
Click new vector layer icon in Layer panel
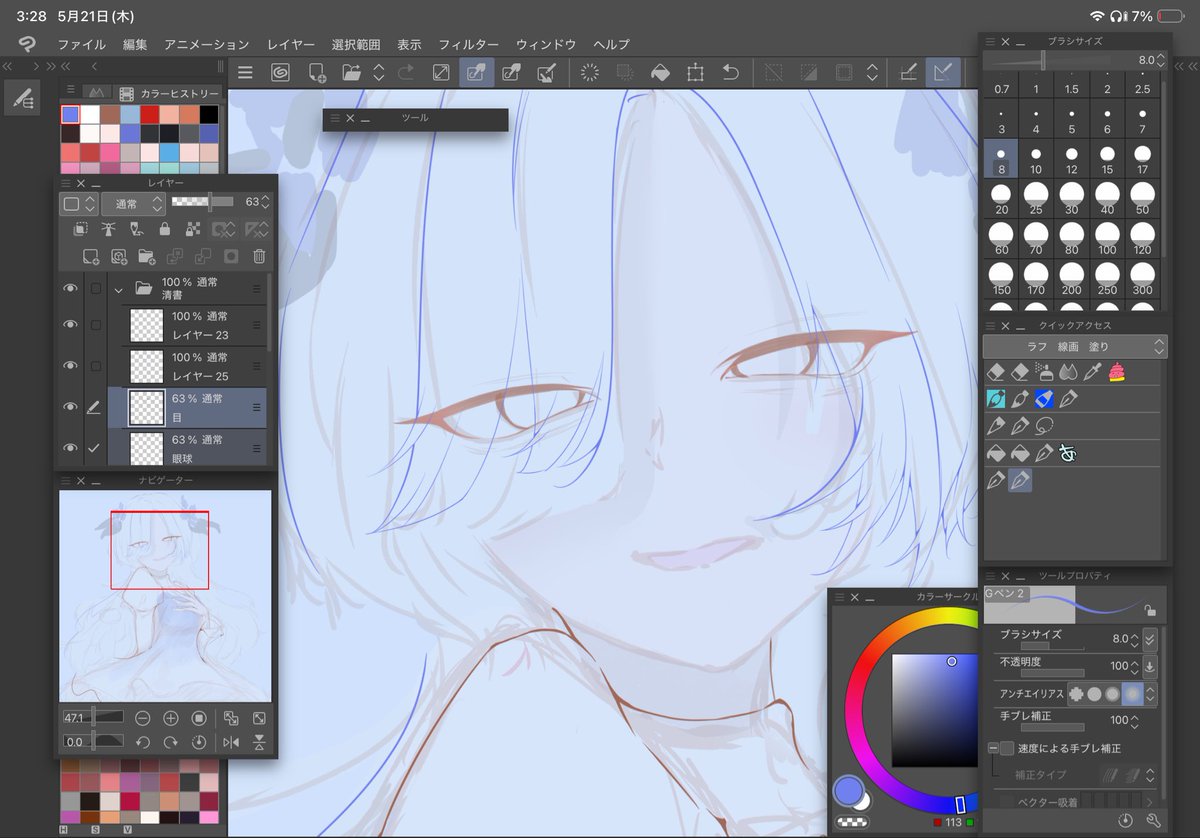tap(119, 256)
